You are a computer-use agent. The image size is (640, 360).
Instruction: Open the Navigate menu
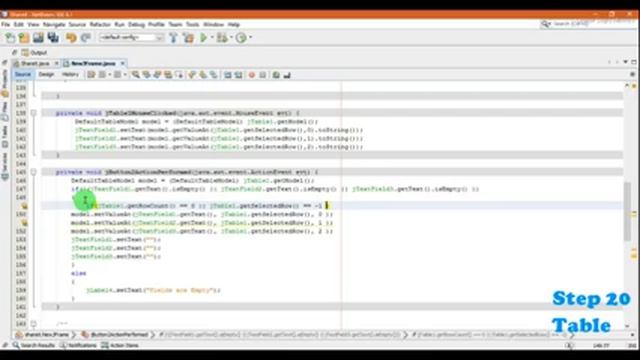(54, 24)
